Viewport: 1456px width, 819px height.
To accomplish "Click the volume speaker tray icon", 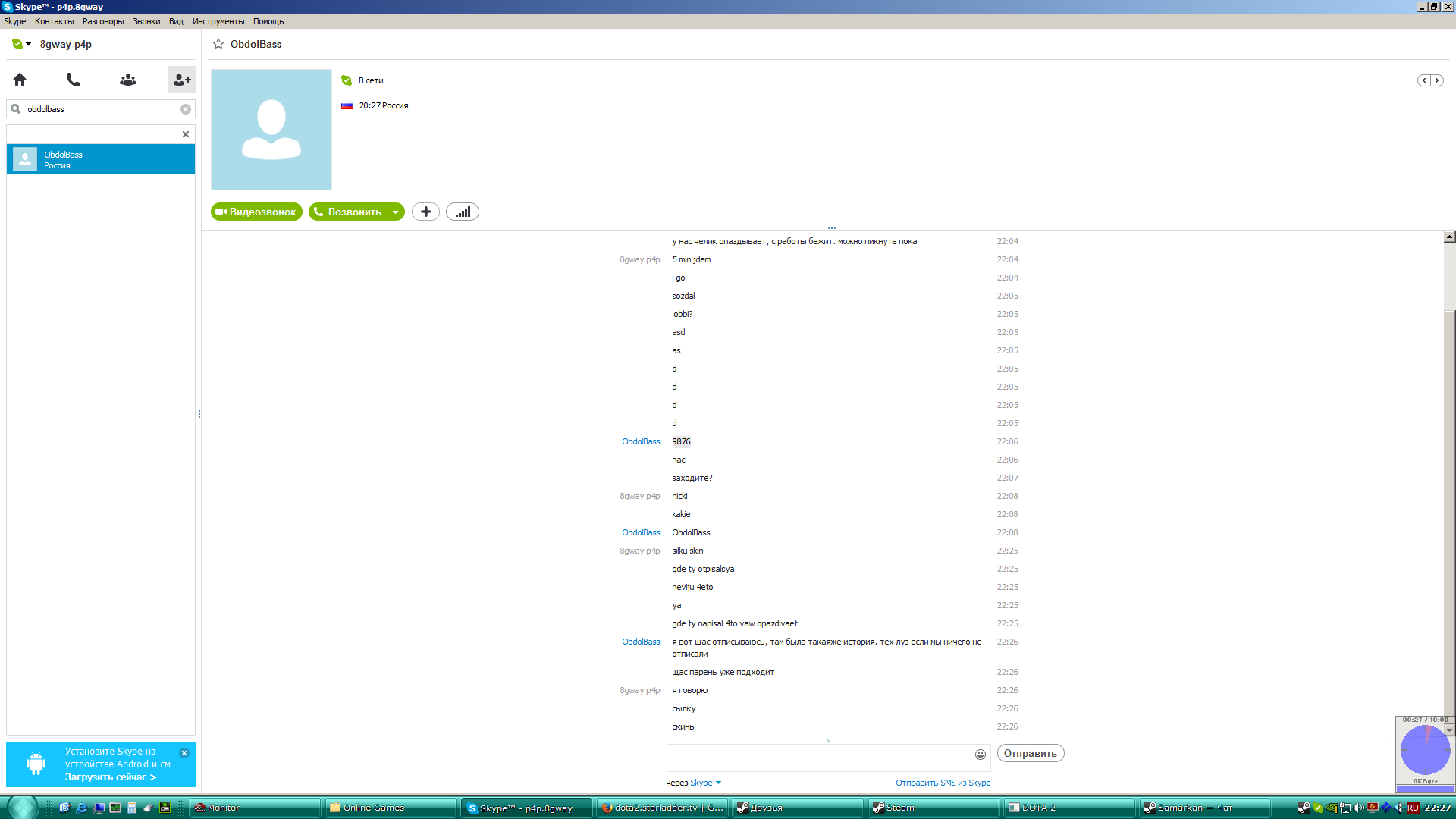I will (x=1358, y=808).
